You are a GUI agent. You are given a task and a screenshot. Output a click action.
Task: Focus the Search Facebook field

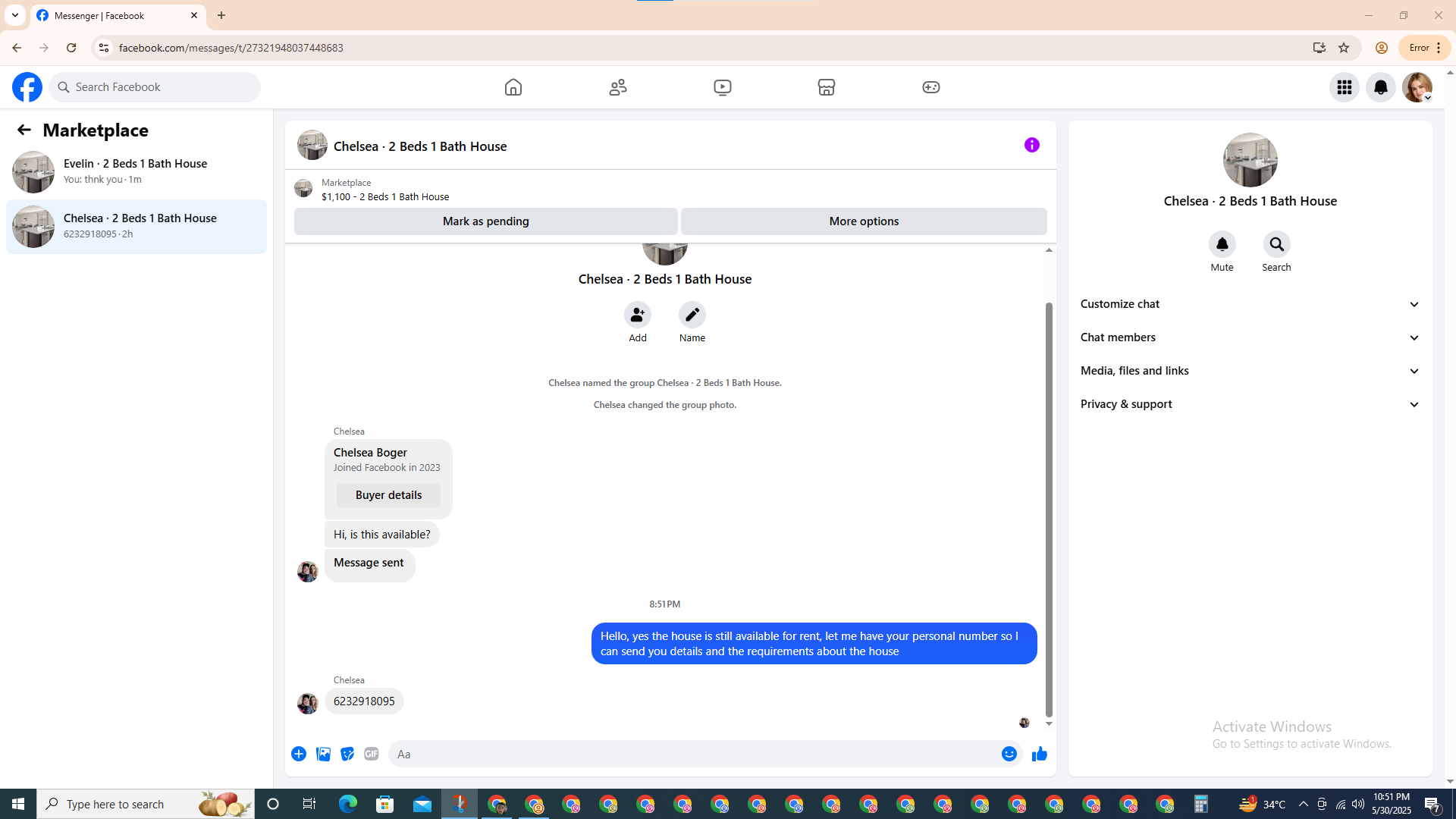click(x=155, y=87)
